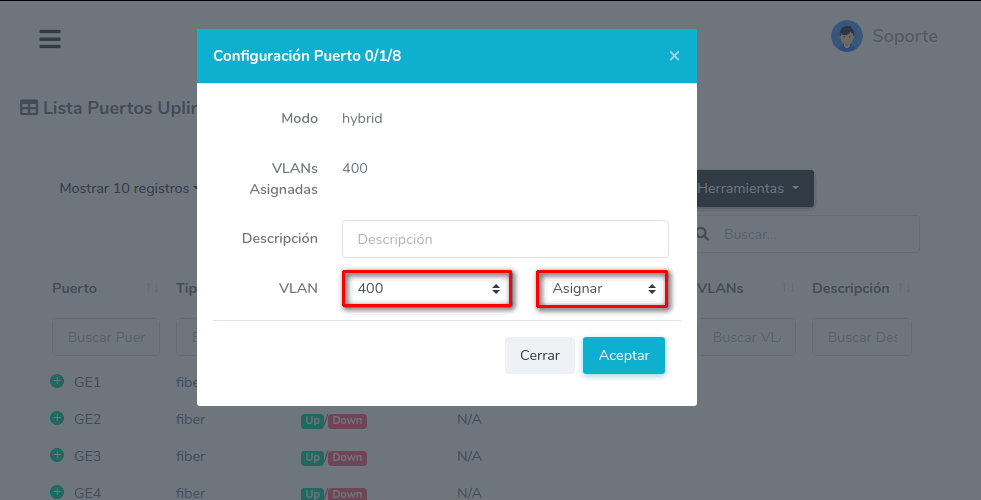Open the hamburger sidebar menu
This screenshot has width=981, height=500.
tap(50, 39)
